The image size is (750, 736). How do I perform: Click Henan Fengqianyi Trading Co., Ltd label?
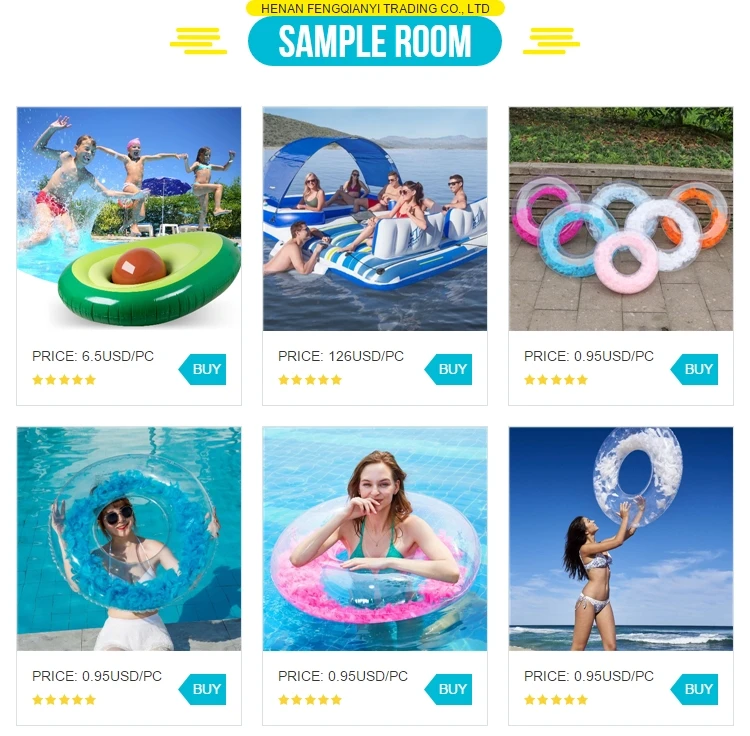click(x=375, y=8)
